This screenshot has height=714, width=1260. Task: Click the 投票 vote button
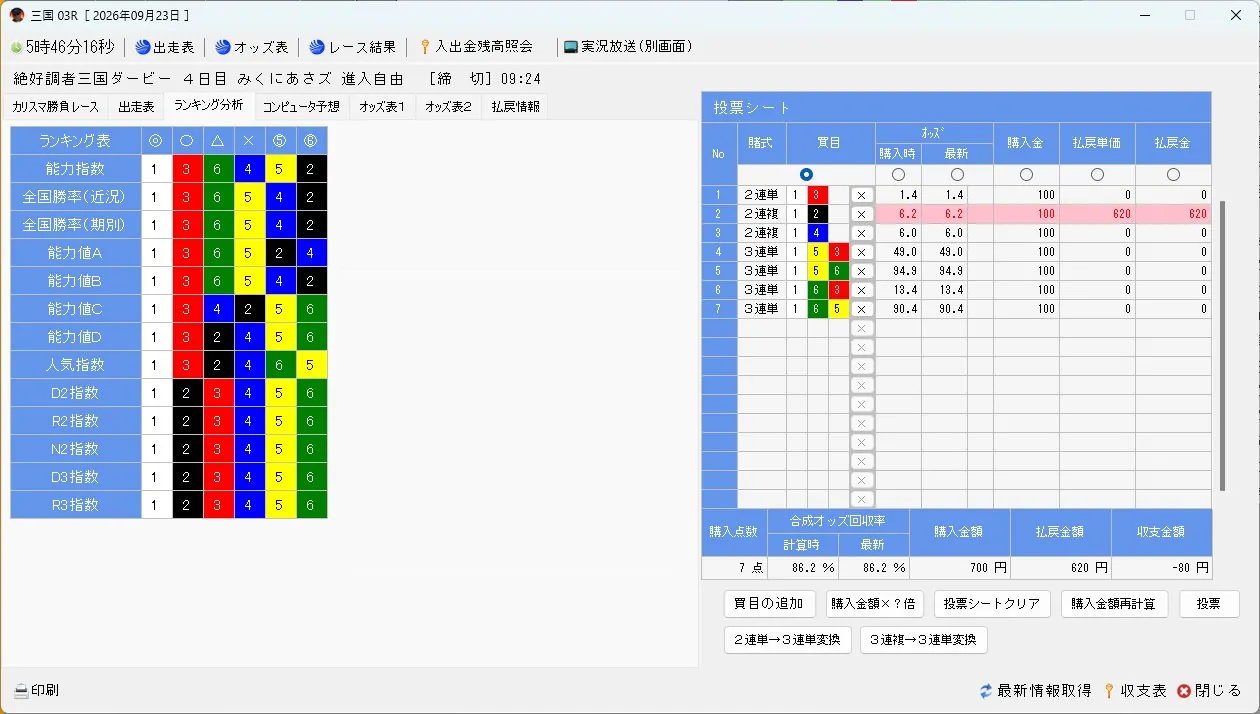1208,604
